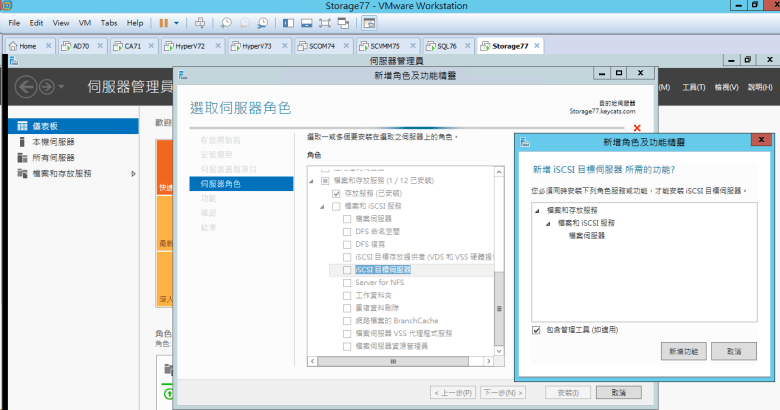Click the snapshot manager icon

(264, 22)
